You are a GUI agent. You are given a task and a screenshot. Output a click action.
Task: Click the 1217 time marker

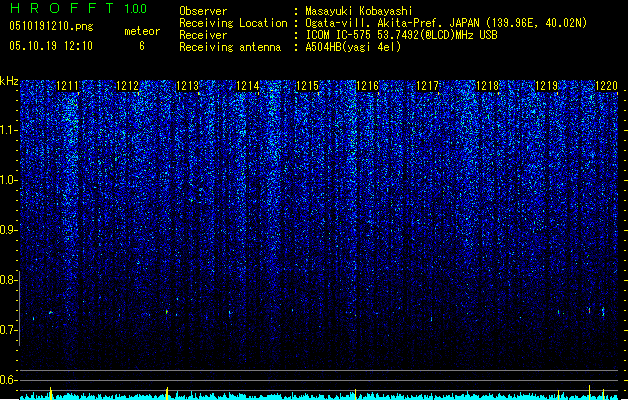coord(427,86)
